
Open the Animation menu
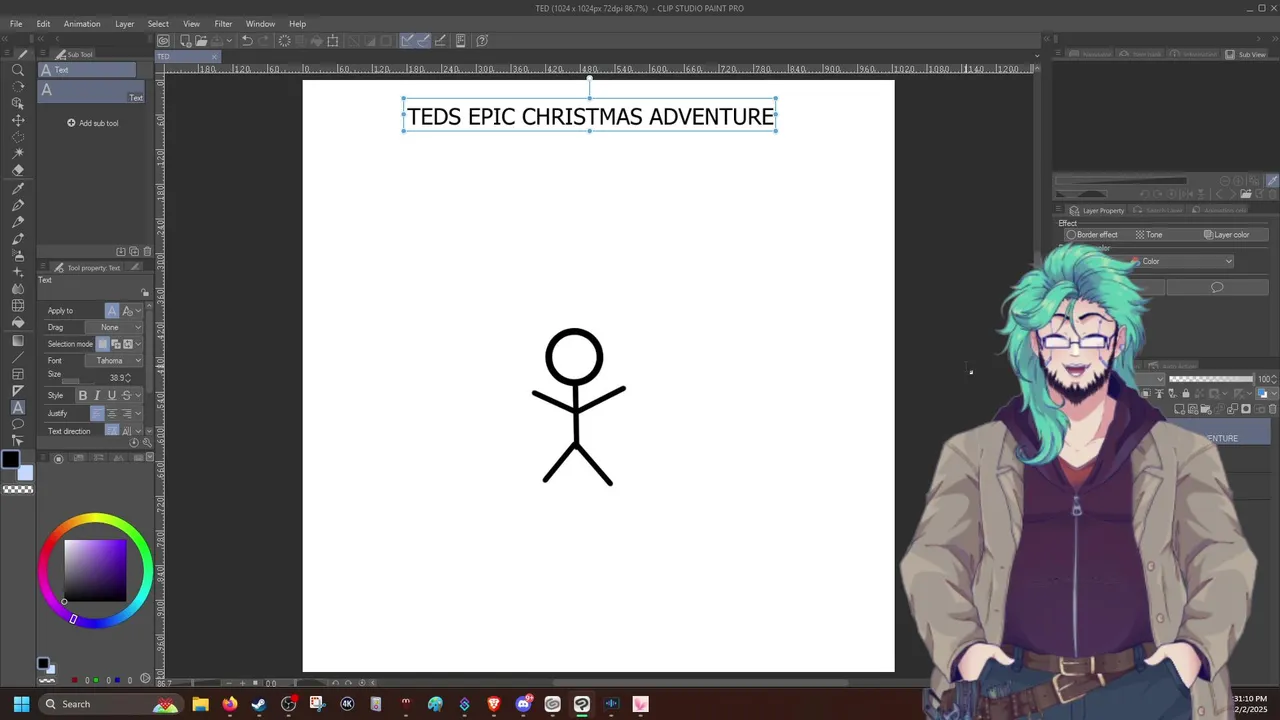tap(82, 24)
